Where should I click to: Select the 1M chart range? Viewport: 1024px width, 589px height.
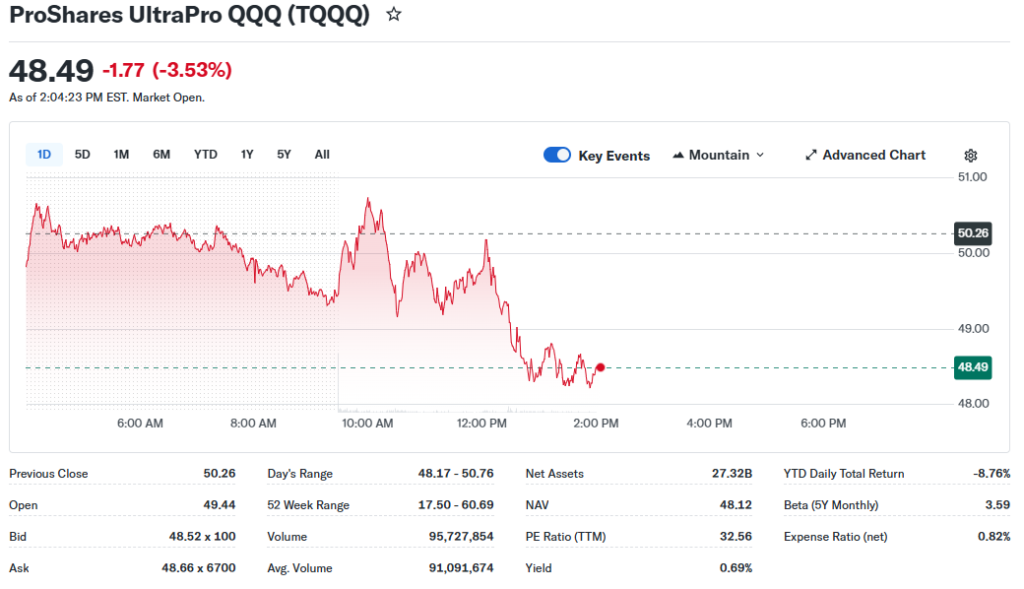point(121,154)
